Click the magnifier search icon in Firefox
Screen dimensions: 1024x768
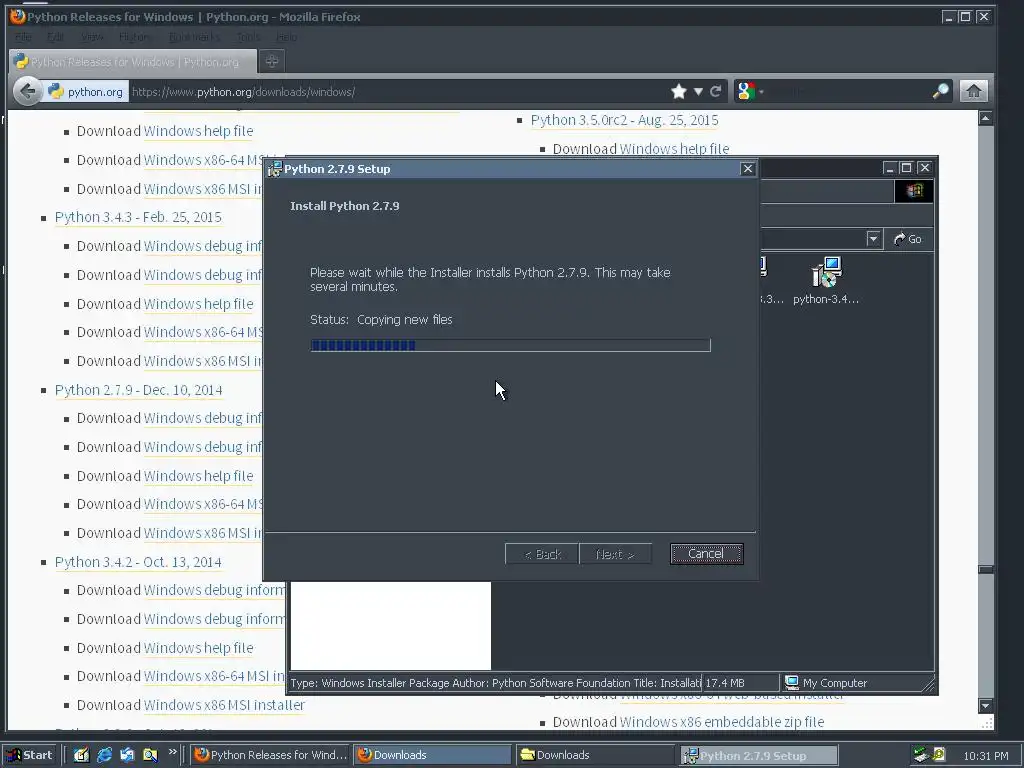tap(940, 91)
